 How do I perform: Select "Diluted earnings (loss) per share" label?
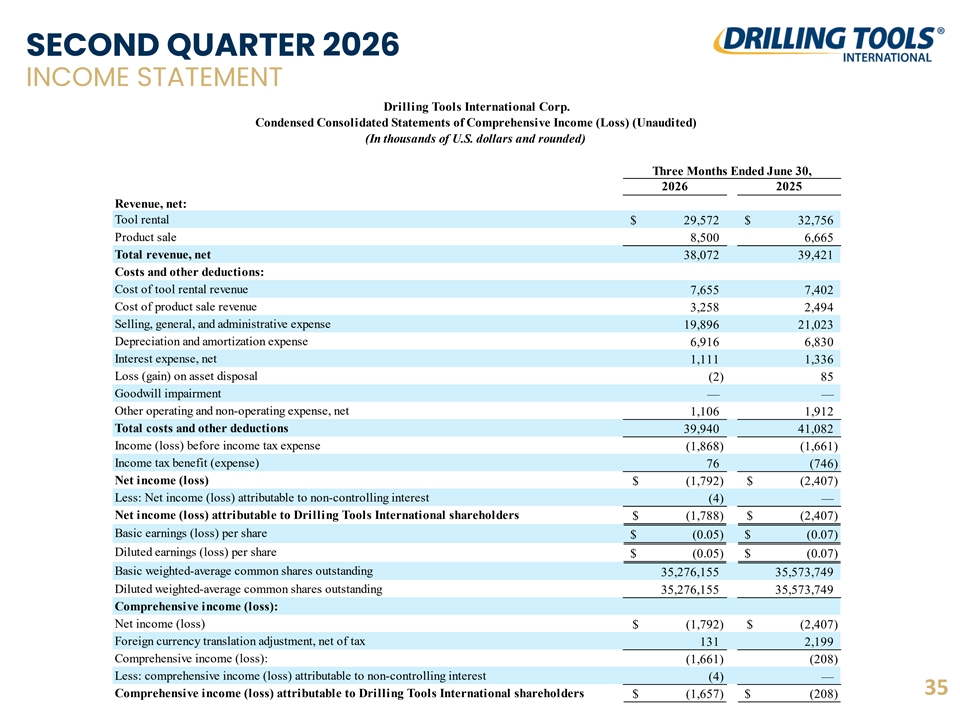click(195, 552)
